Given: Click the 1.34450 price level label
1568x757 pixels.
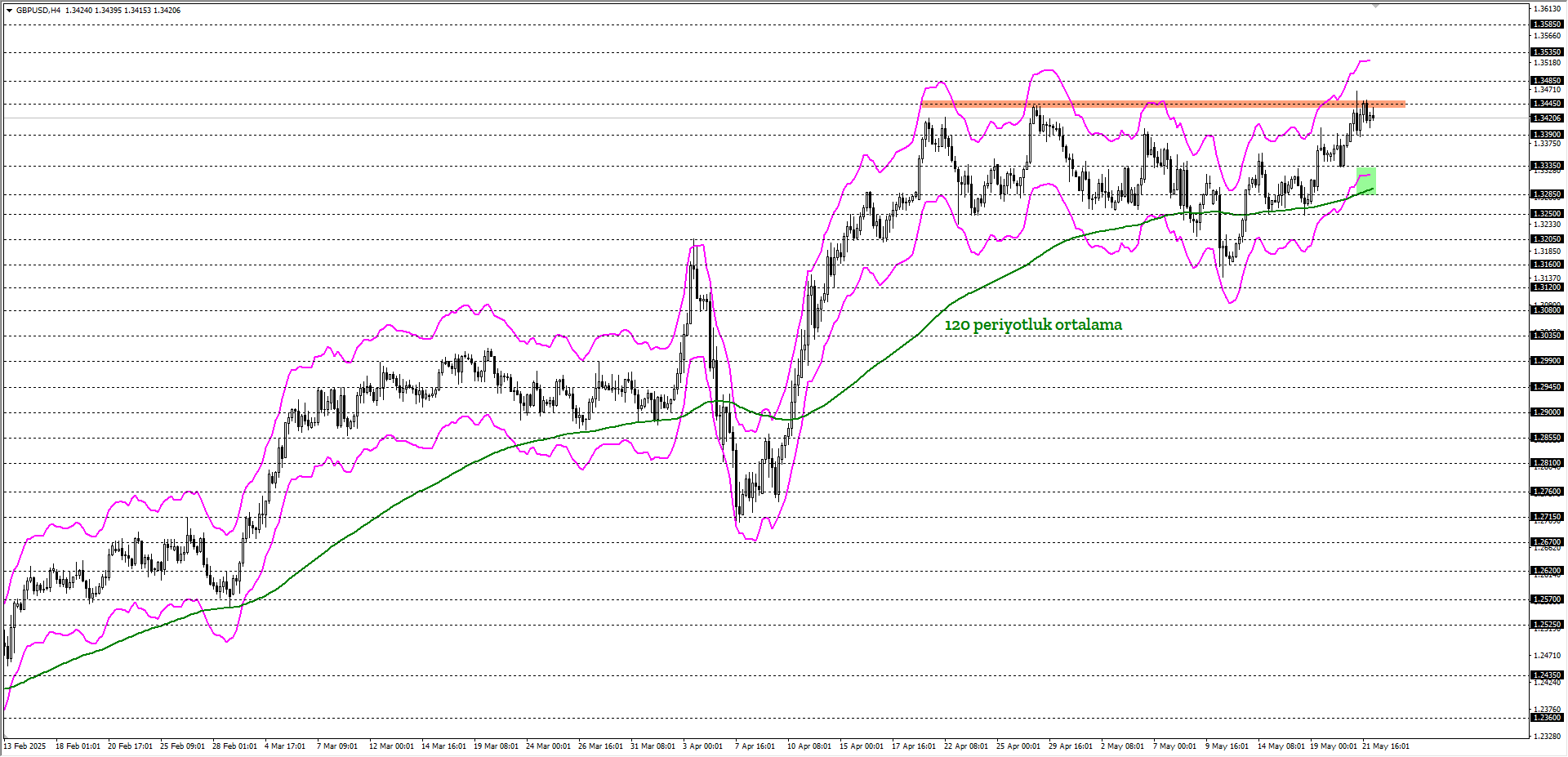Looking at the screenshot, I should click(x=1547, y=104).
